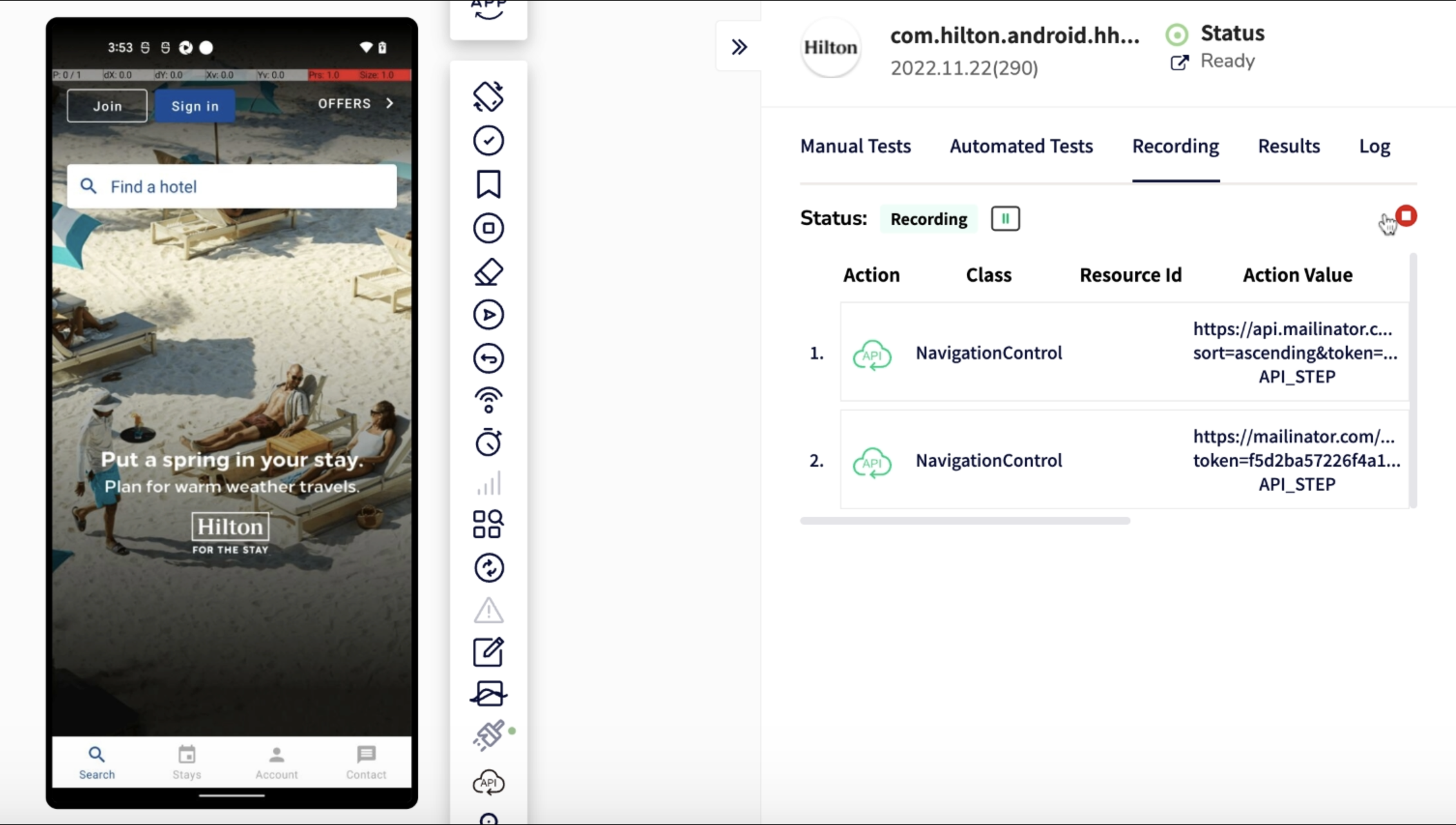Click the signal strength bars icon
Screen dimensions: 1456x825
pos(488,483)
